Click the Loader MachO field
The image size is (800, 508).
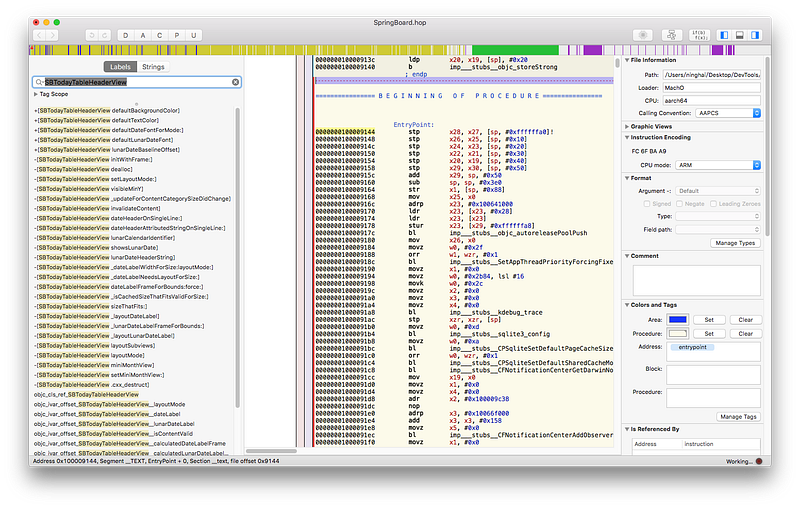coord(711,88)
